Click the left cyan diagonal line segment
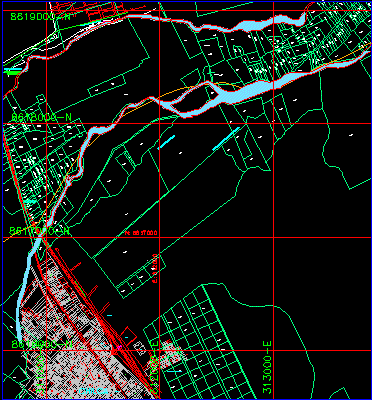The image size is (372, 400). (166, 142)
